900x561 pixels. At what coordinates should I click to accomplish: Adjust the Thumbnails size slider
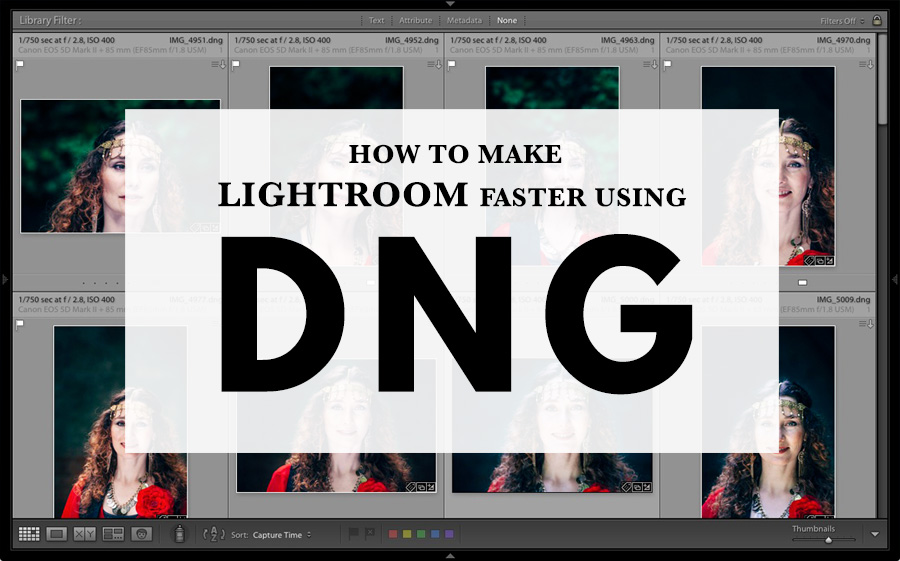coord(828,540)
